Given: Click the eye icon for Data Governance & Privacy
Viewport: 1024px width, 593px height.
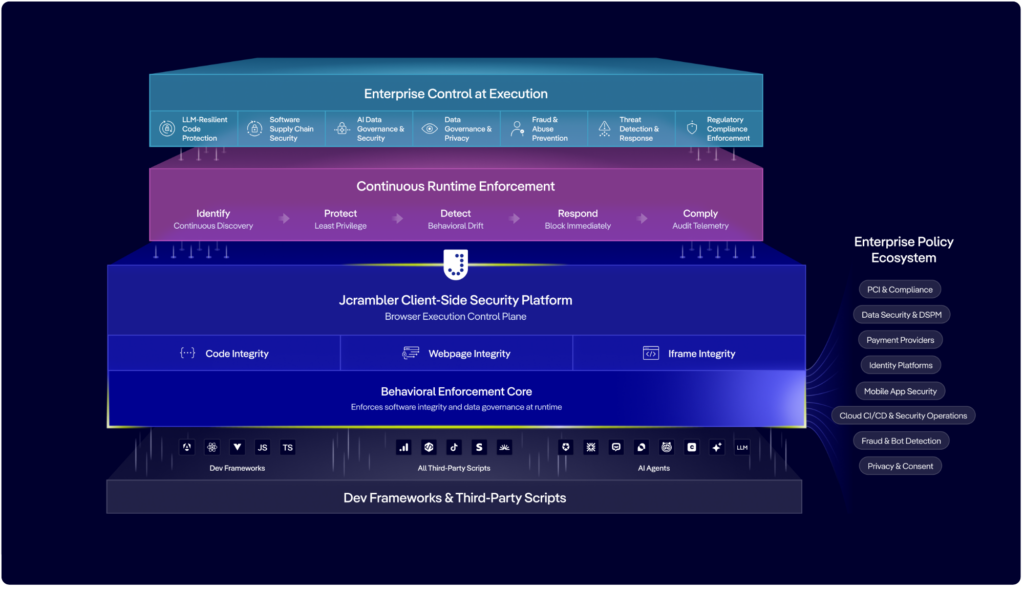Looking at the screenshot, I should 429,129.
